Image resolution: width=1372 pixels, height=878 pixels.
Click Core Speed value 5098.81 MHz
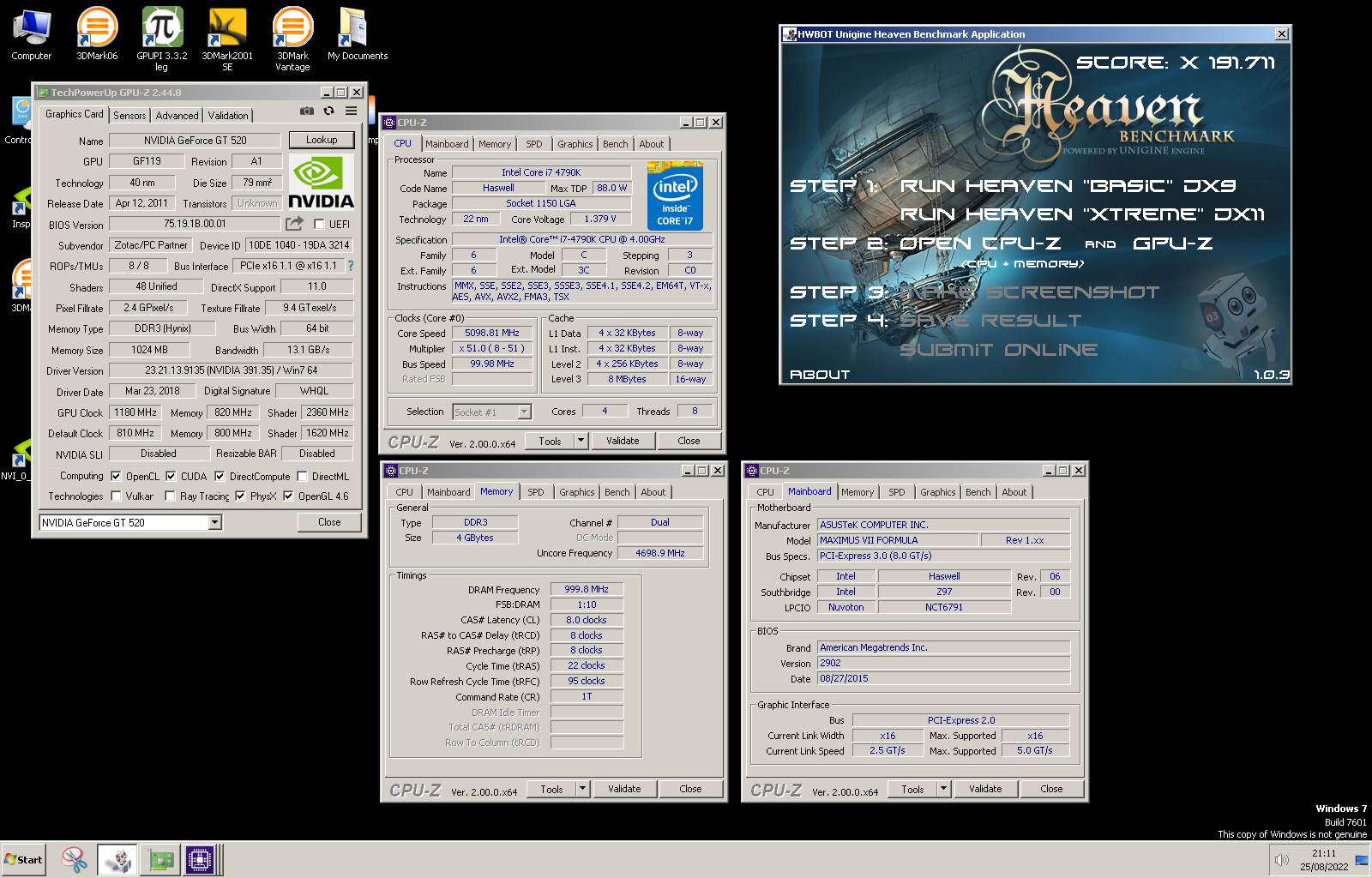coord(492,333)
